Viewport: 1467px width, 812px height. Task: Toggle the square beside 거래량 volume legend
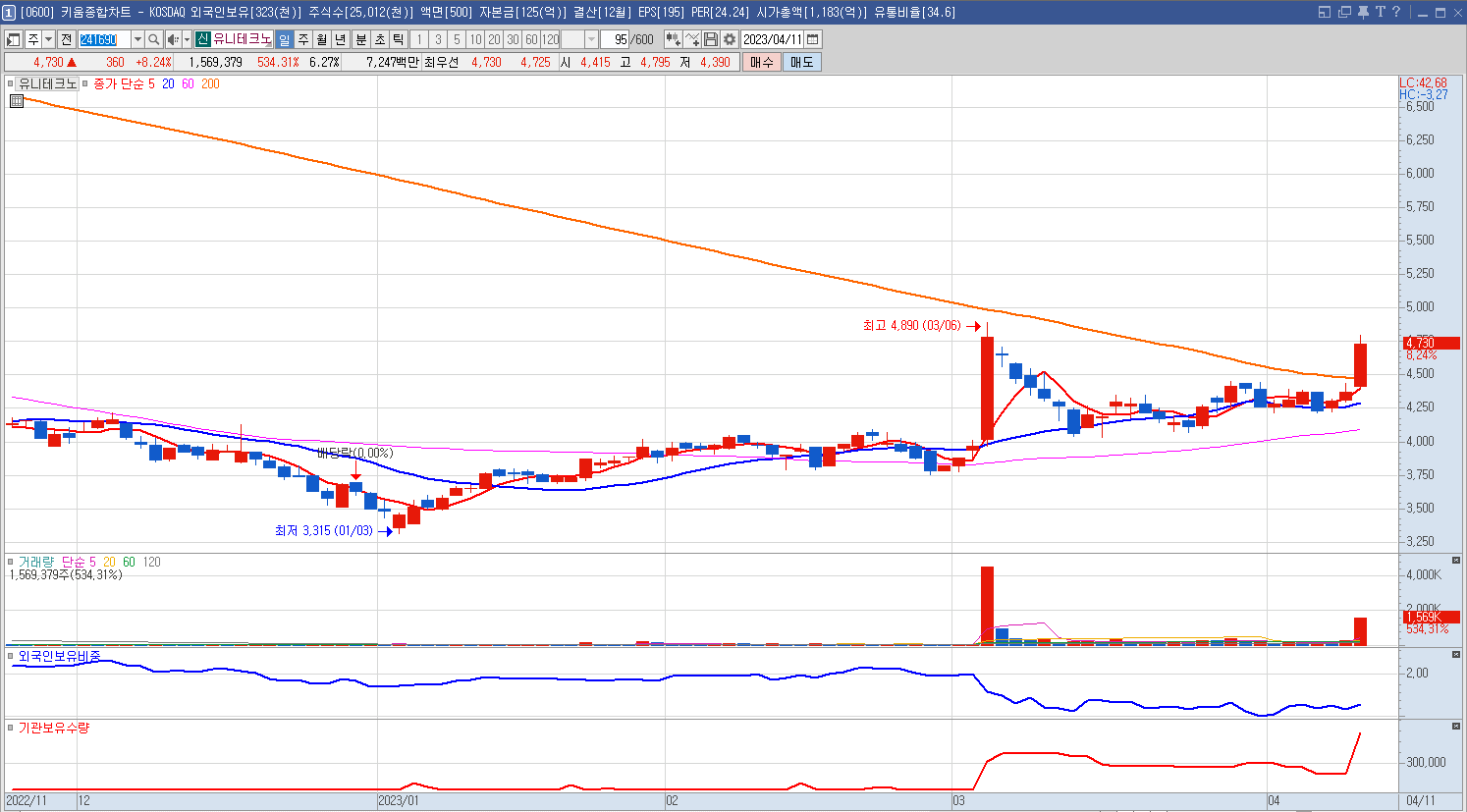tap(10, 562)
